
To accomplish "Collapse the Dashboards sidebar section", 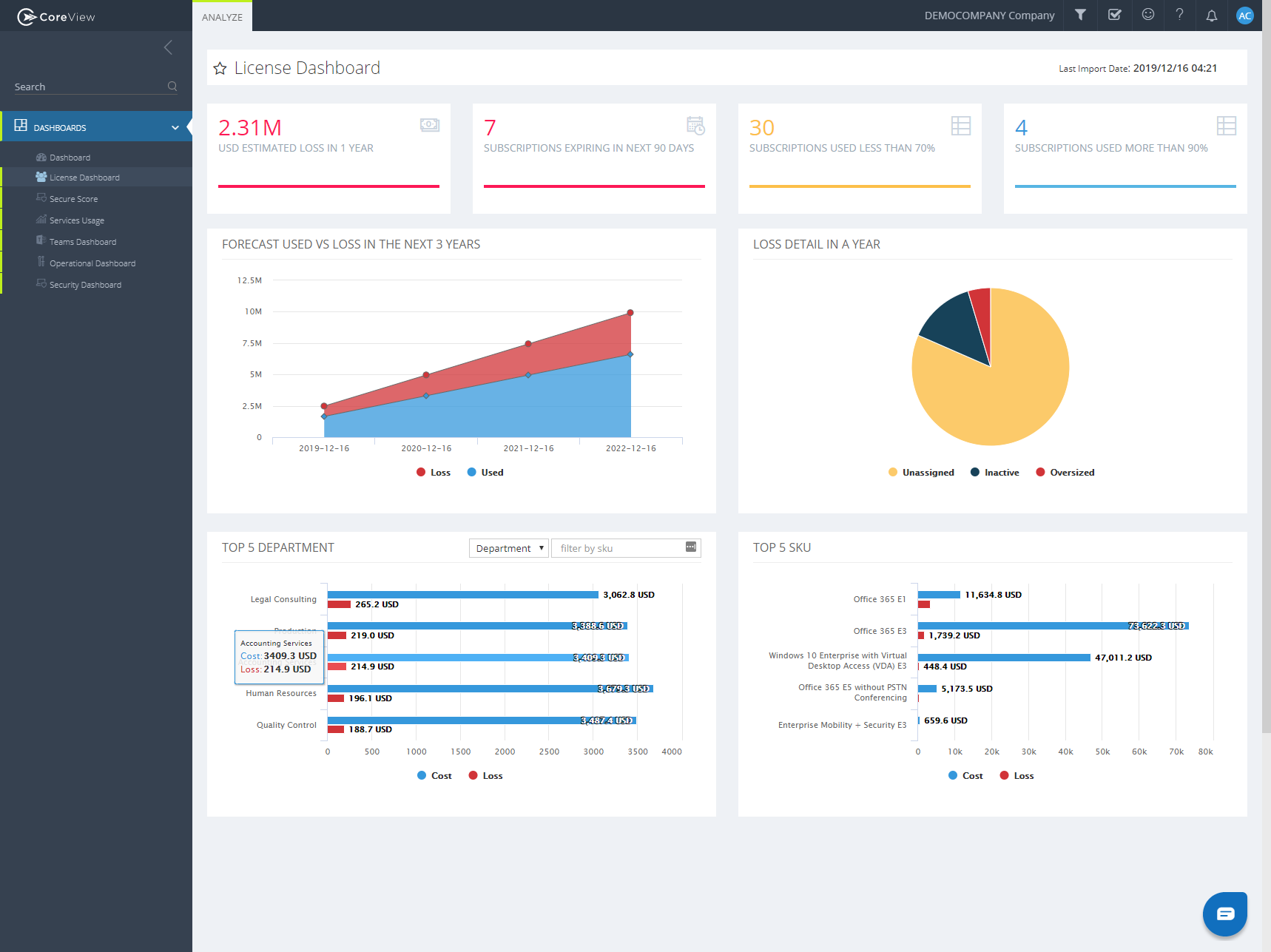I will [x=175, y=127].
